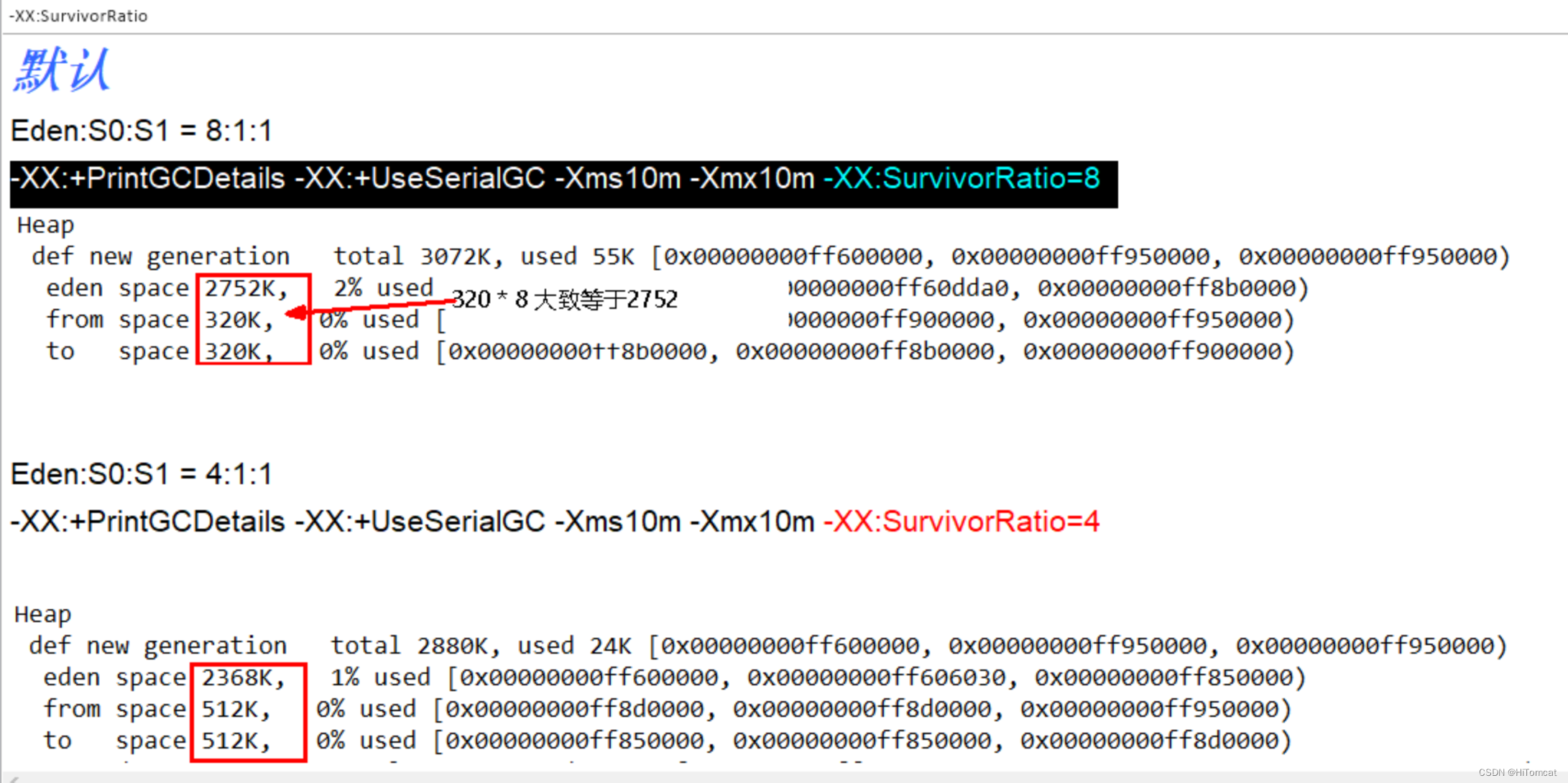Click the second Heap label

click(42, 614)
